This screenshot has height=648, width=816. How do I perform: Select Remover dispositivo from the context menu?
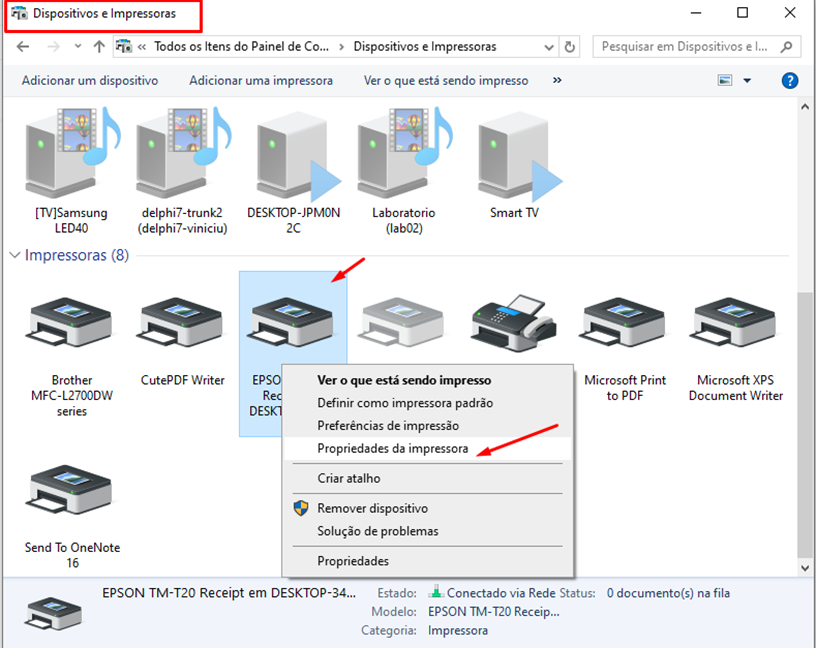(x=372, y=508)
